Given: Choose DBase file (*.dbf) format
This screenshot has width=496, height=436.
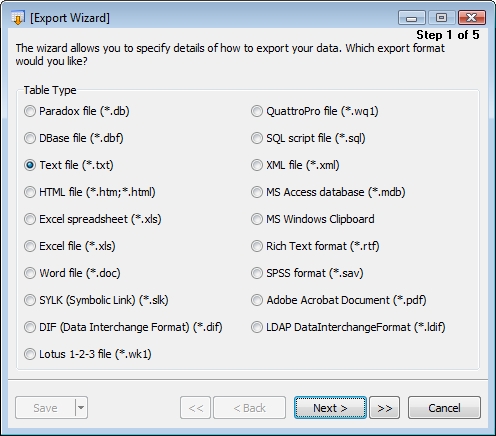Looking at the screenshot, I should click(74, 138).
